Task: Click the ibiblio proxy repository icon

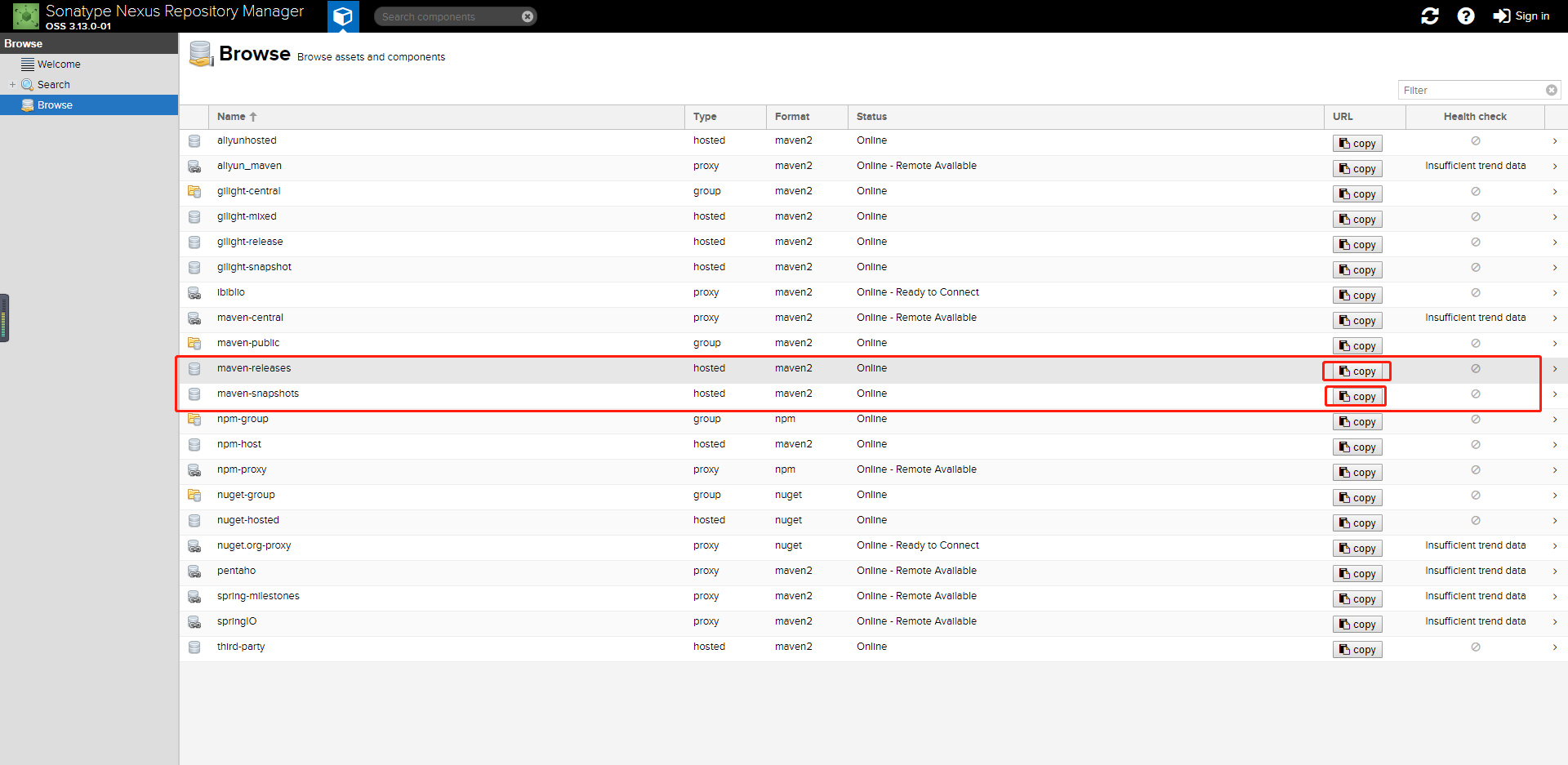Action: (194, 292)
